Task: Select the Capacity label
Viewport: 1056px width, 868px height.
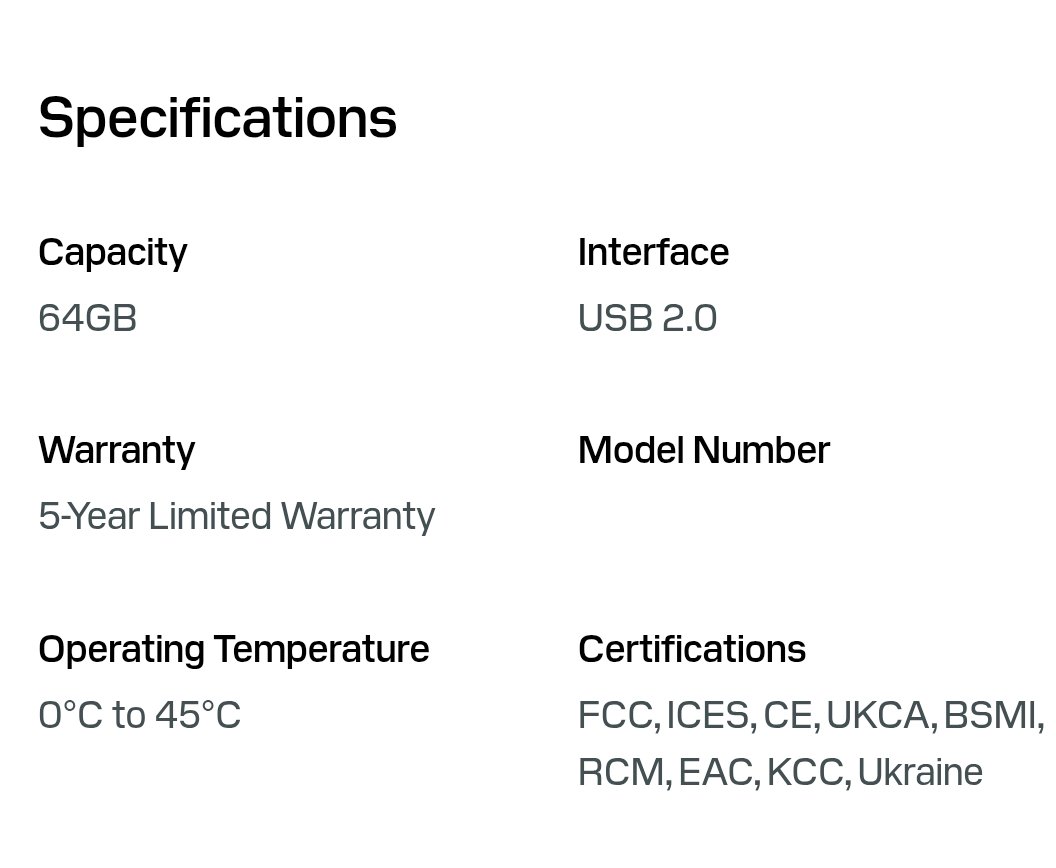Action: pyautogui.click(x=113, y=252)
